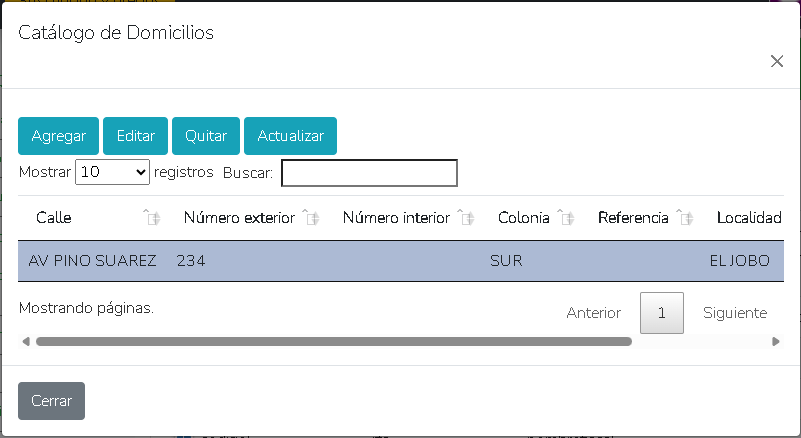This screenshot has width=801, height=438.
Task: Go to the Siguiente page
Action: click(x=735, y=313)
